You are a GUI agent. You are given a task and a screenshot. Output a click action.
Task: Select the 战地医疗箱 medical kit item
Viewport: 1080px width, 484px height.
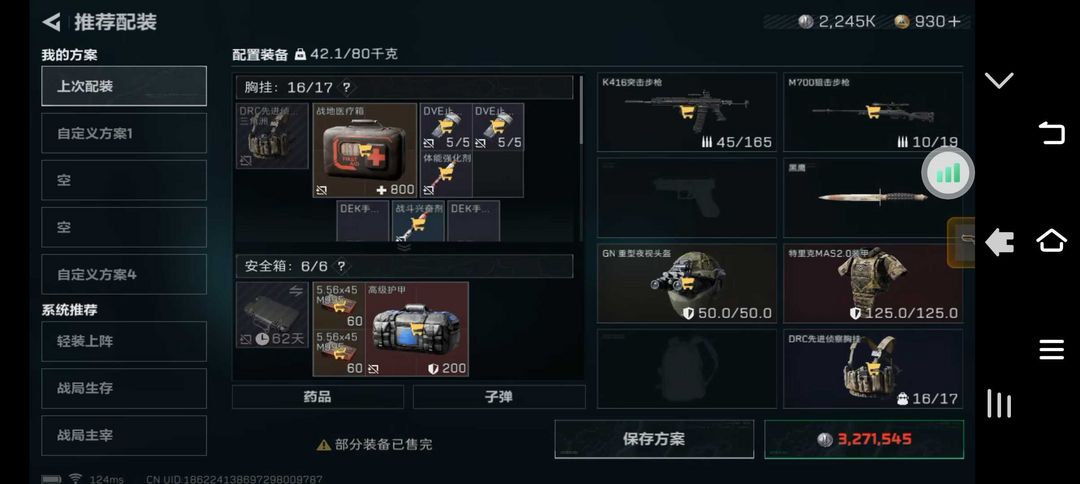365,150
